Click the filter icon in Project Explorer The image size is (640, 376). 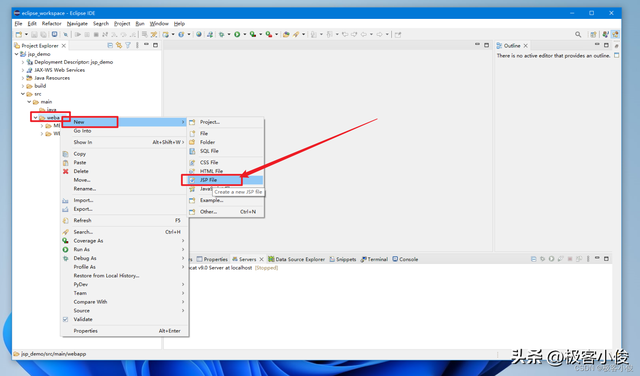coord(128,45)
